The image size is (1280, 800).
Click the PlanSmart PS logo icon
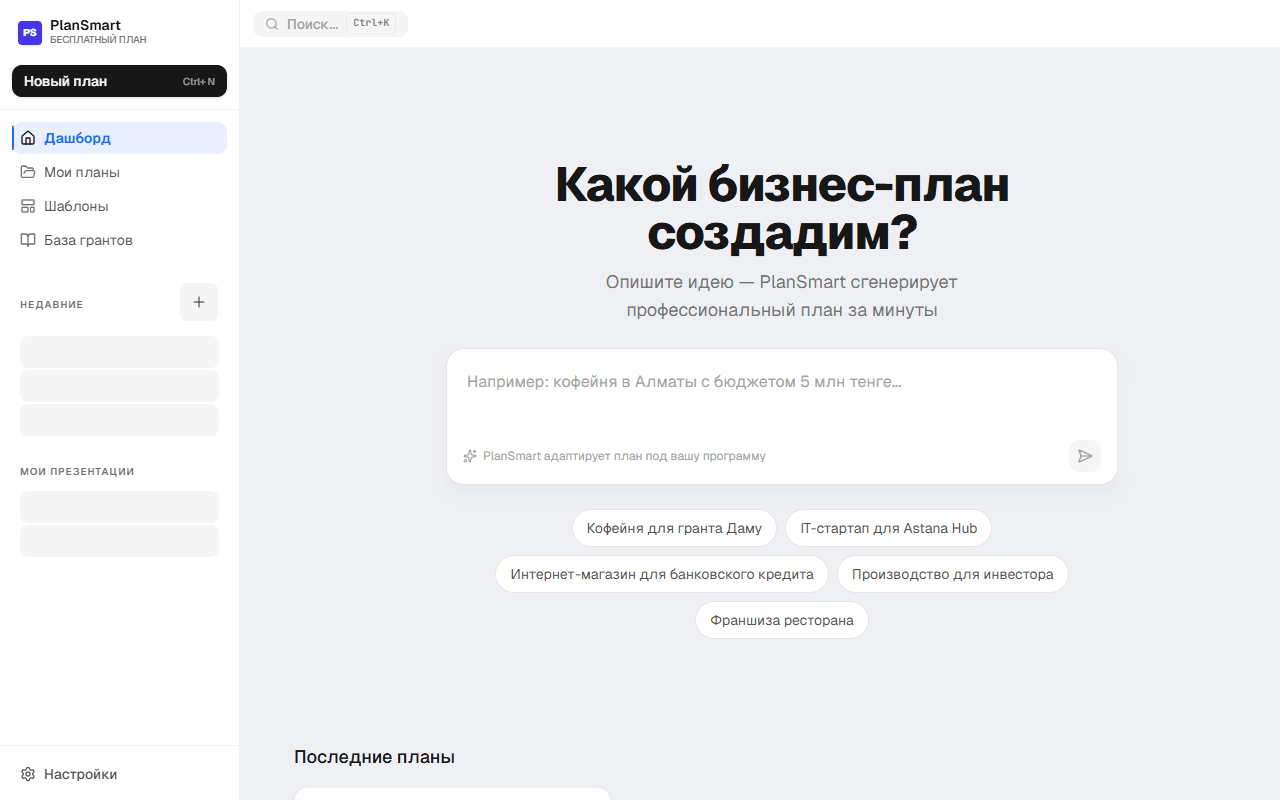29,32
